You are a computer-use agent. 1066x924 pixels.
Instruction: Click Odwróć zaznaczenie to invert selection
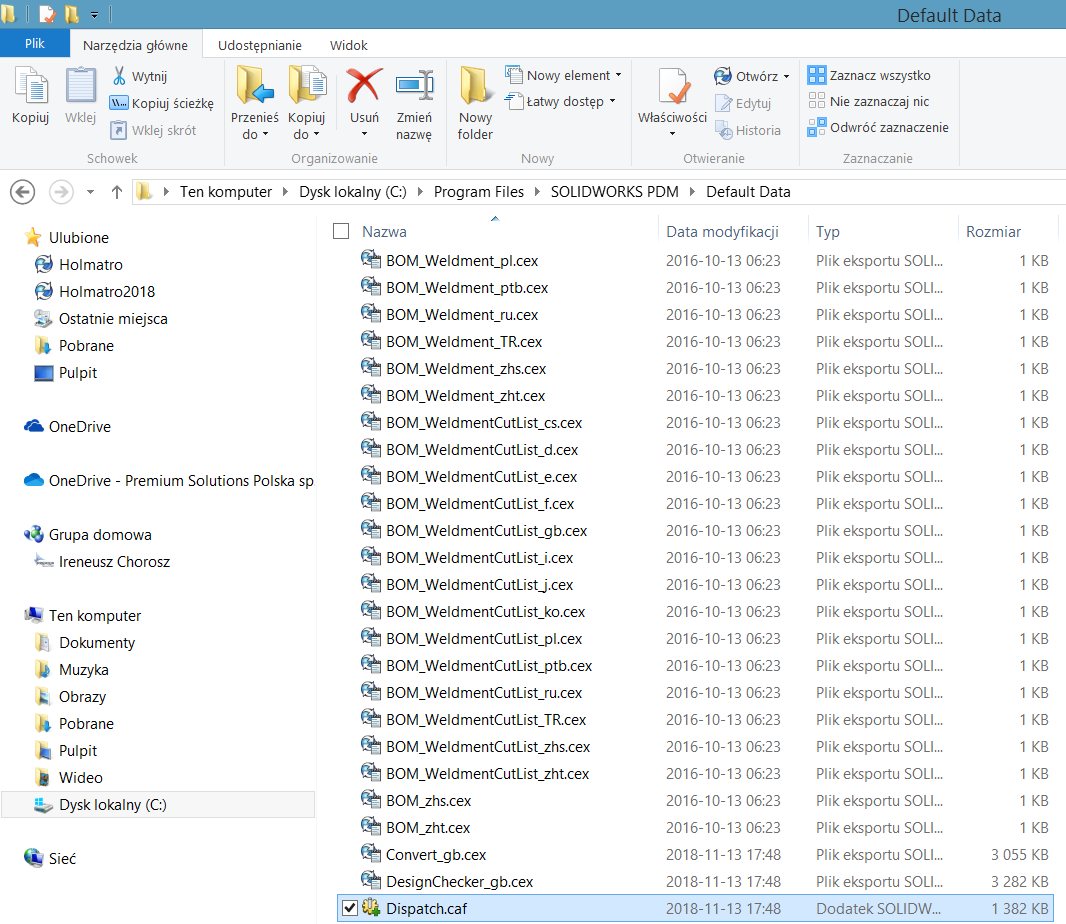(x=880, y=127)
